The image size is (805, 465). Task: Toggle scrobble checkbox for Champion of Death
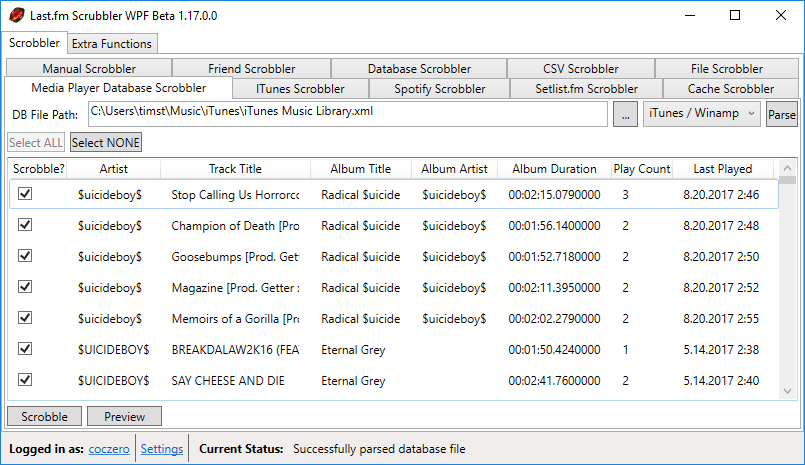coord(25,225)
